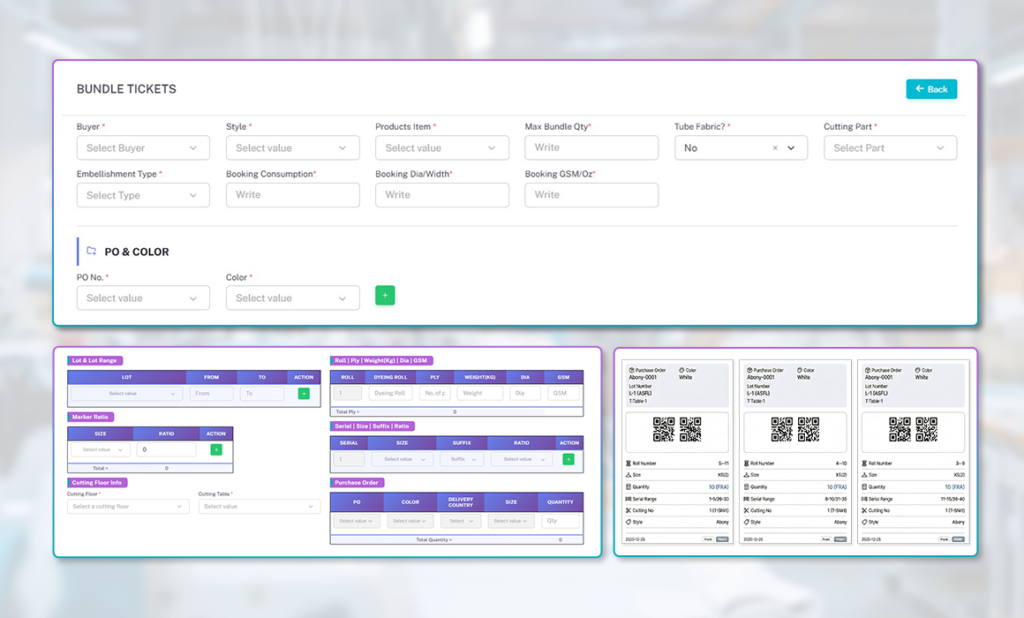Add a Marker Ratio row with plus icon
Viewport: 1024px width, 618px height.
click(x=216, y=449)
